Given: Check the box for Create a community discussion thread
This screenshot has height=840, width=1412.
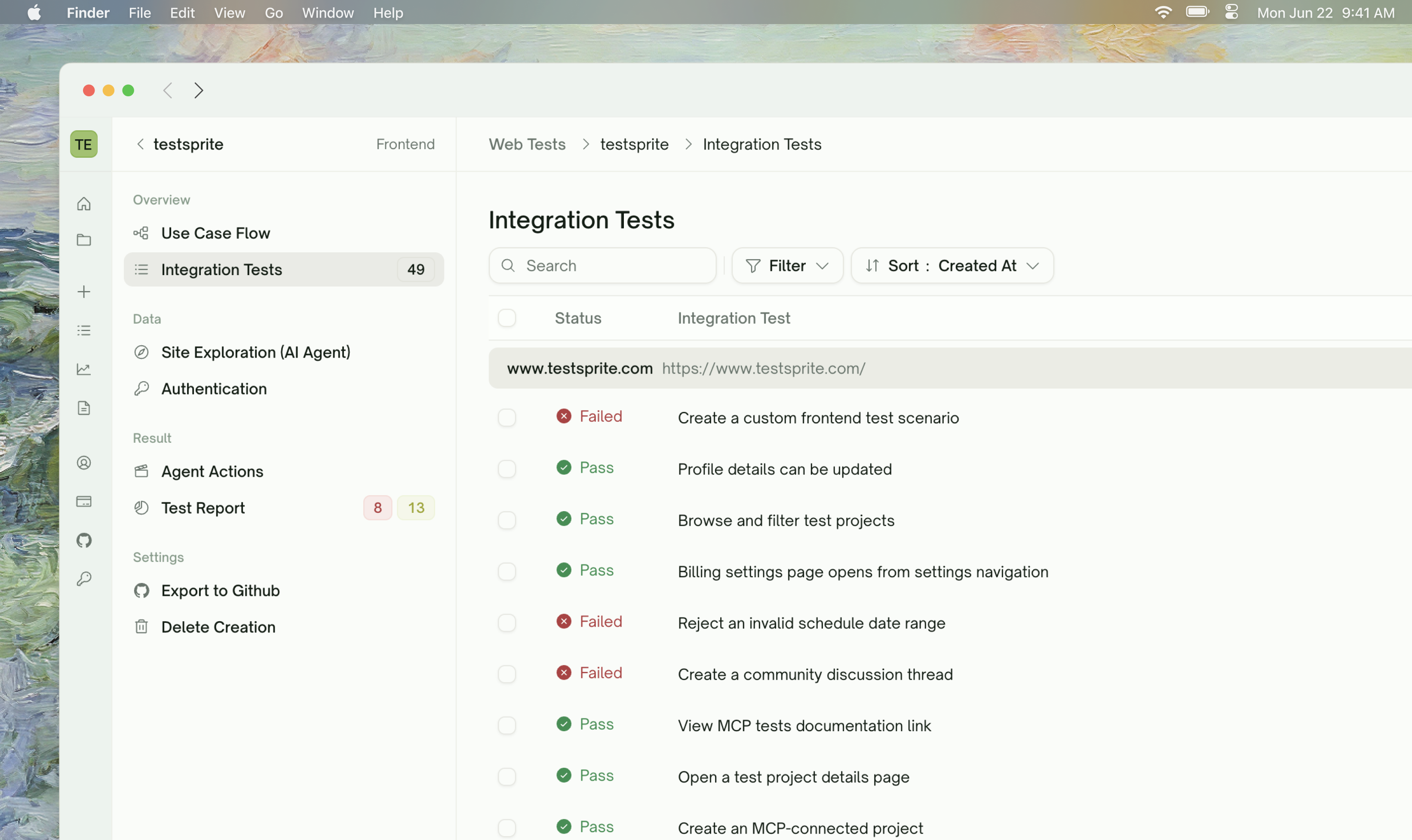Looking at the screenshot, I should tap(507, 674).
